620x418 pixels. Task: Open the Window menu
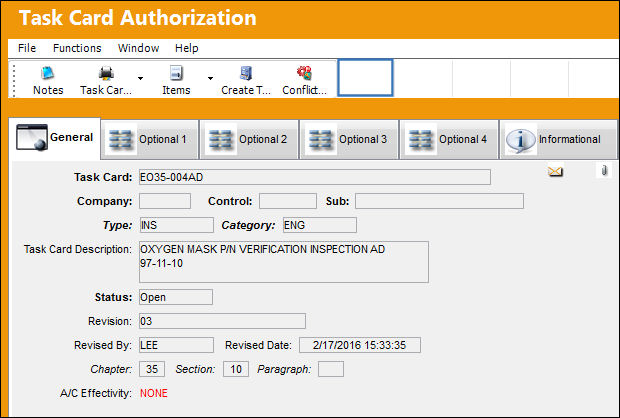pyautogui.click(x=138, y=48)
